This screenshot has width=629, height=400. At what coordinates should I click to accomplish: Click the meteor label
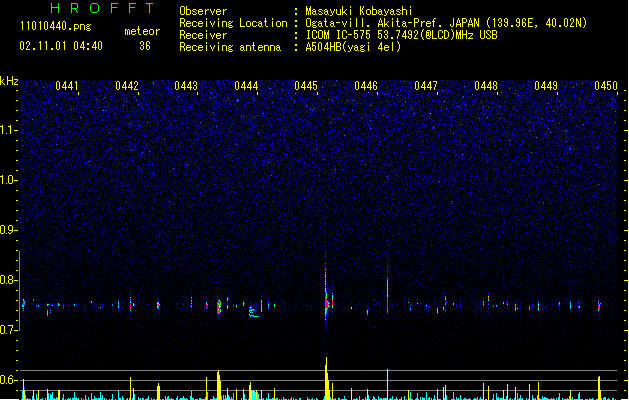point(142,31)
